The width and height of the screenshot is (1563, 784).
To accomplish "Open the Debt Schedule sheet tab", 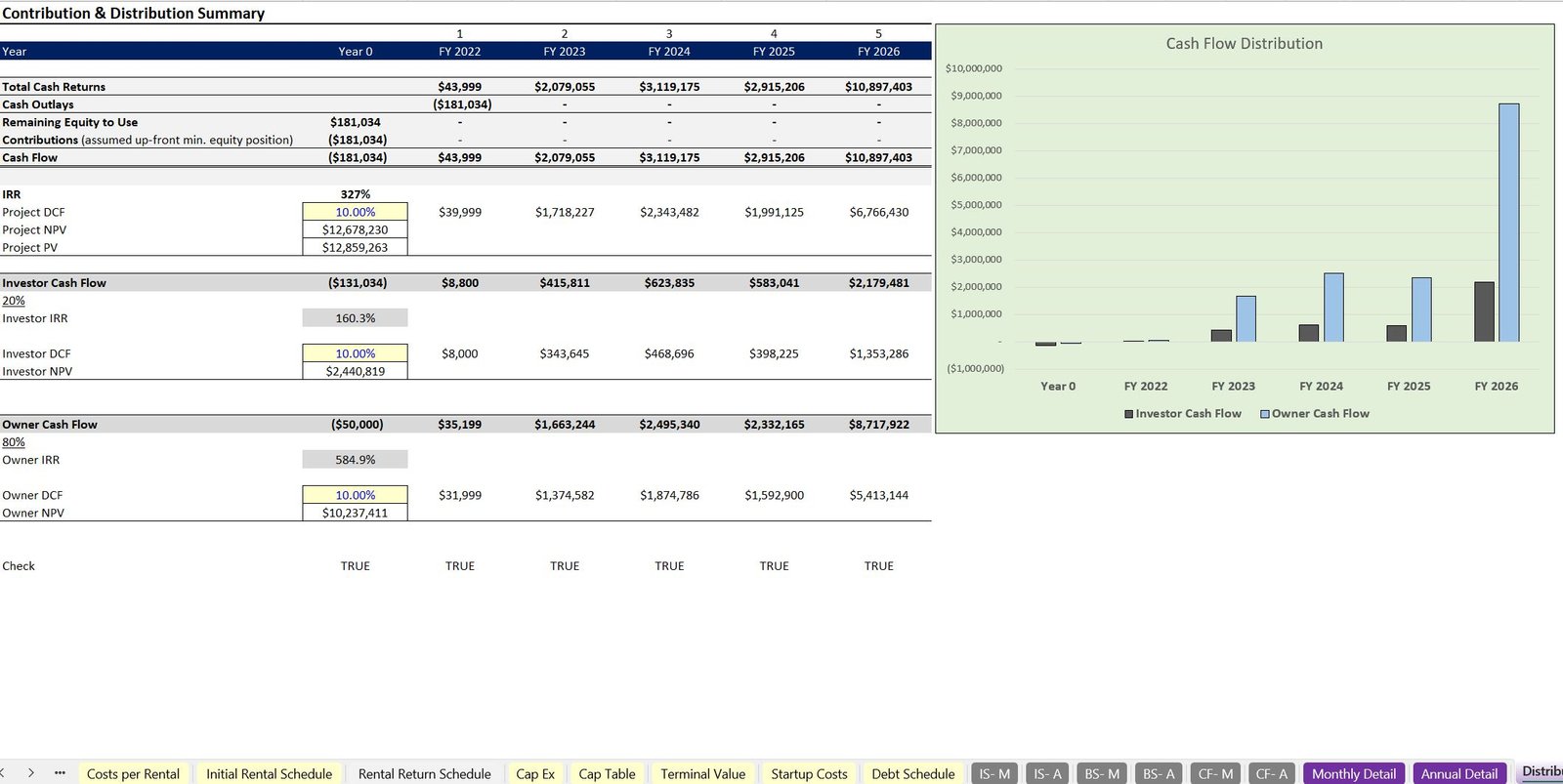I will pyautogui.click(x=912, y=773).
